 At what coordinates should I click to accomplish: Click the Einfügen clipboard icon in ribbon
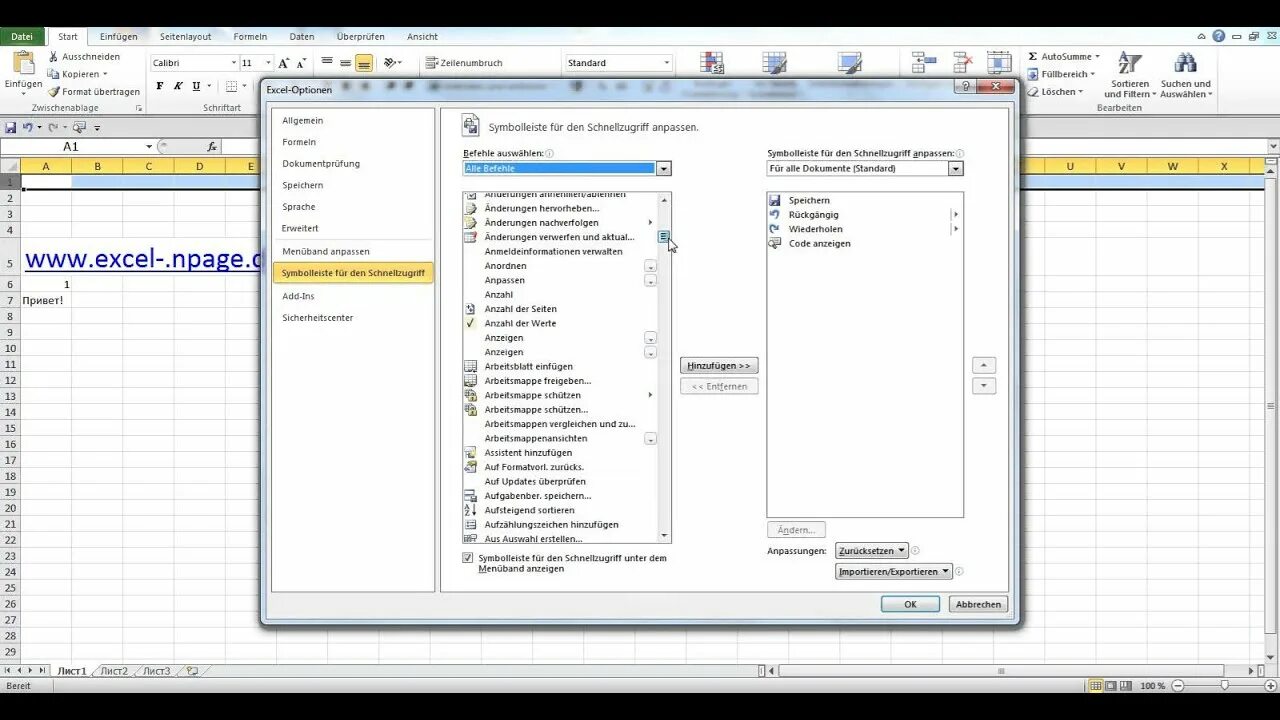(23, 62)
